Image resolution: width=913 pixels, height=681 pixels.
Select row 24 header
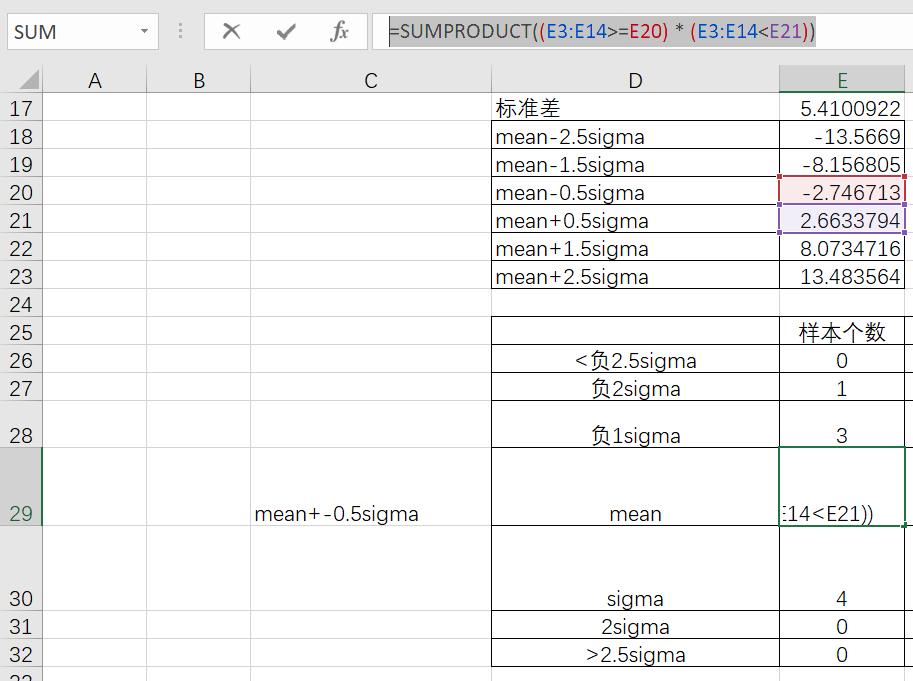[x=21, y=303]
